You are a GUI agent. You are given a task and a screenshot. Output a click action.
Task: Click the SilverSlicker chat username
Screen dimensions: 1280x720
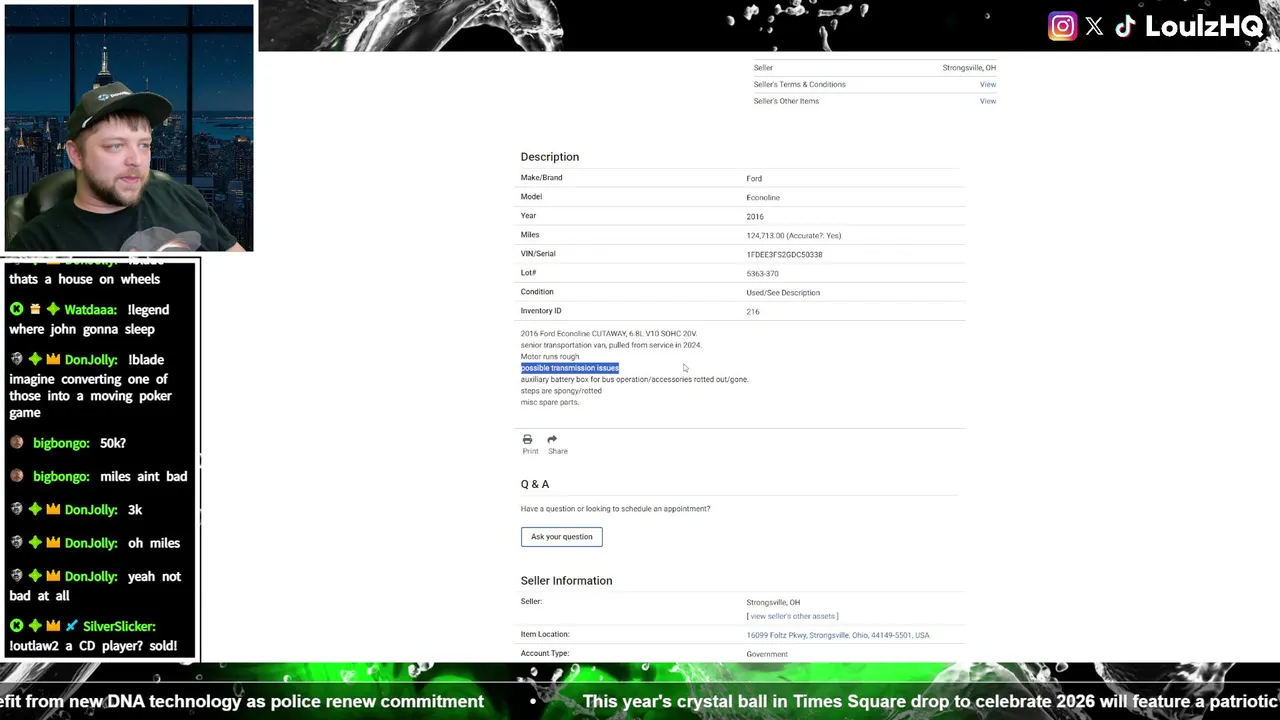[x=119, y=626]
